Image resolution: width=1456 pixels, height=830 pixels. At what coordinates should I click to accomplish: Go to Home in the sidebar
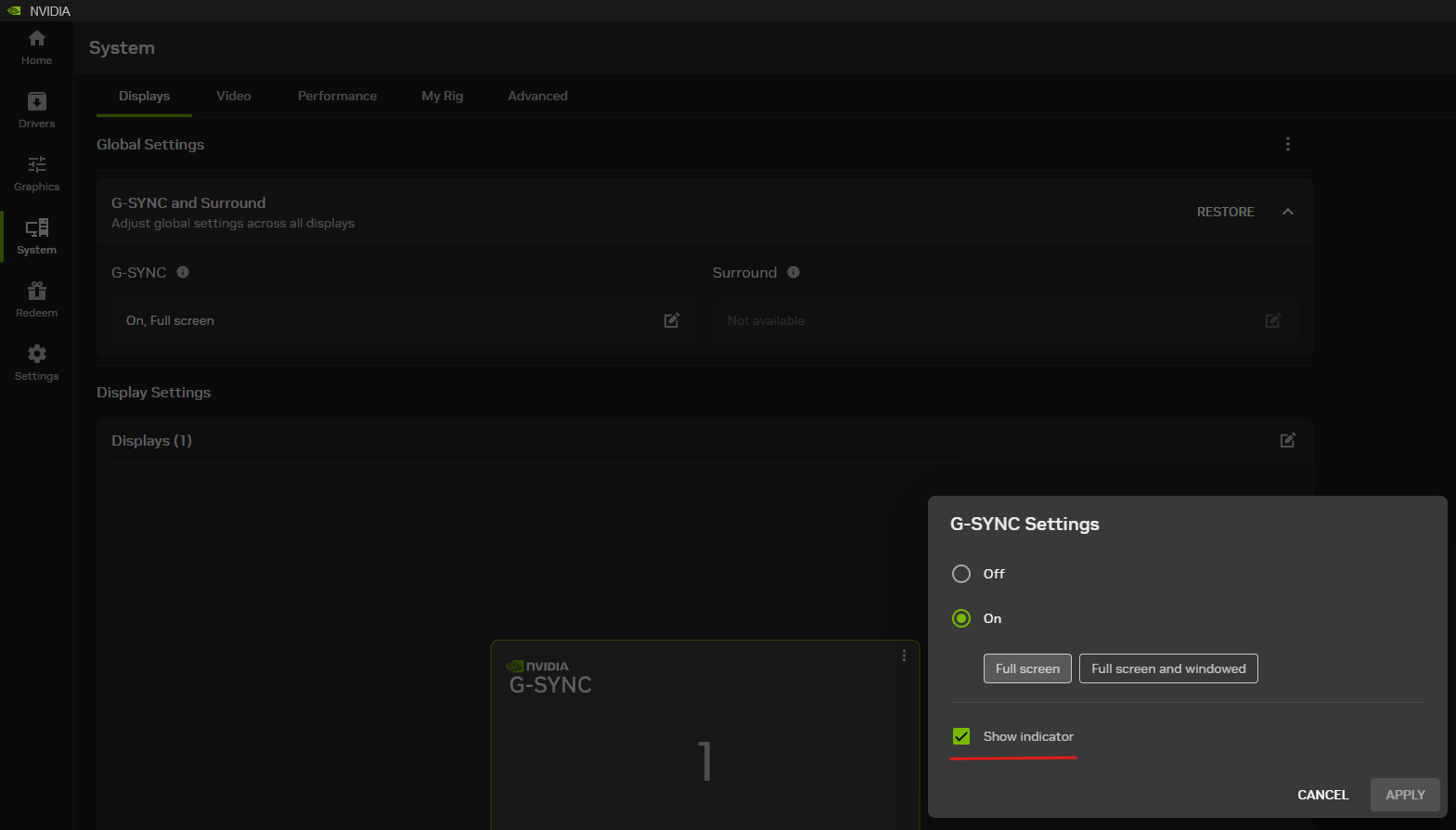[37, 47]
